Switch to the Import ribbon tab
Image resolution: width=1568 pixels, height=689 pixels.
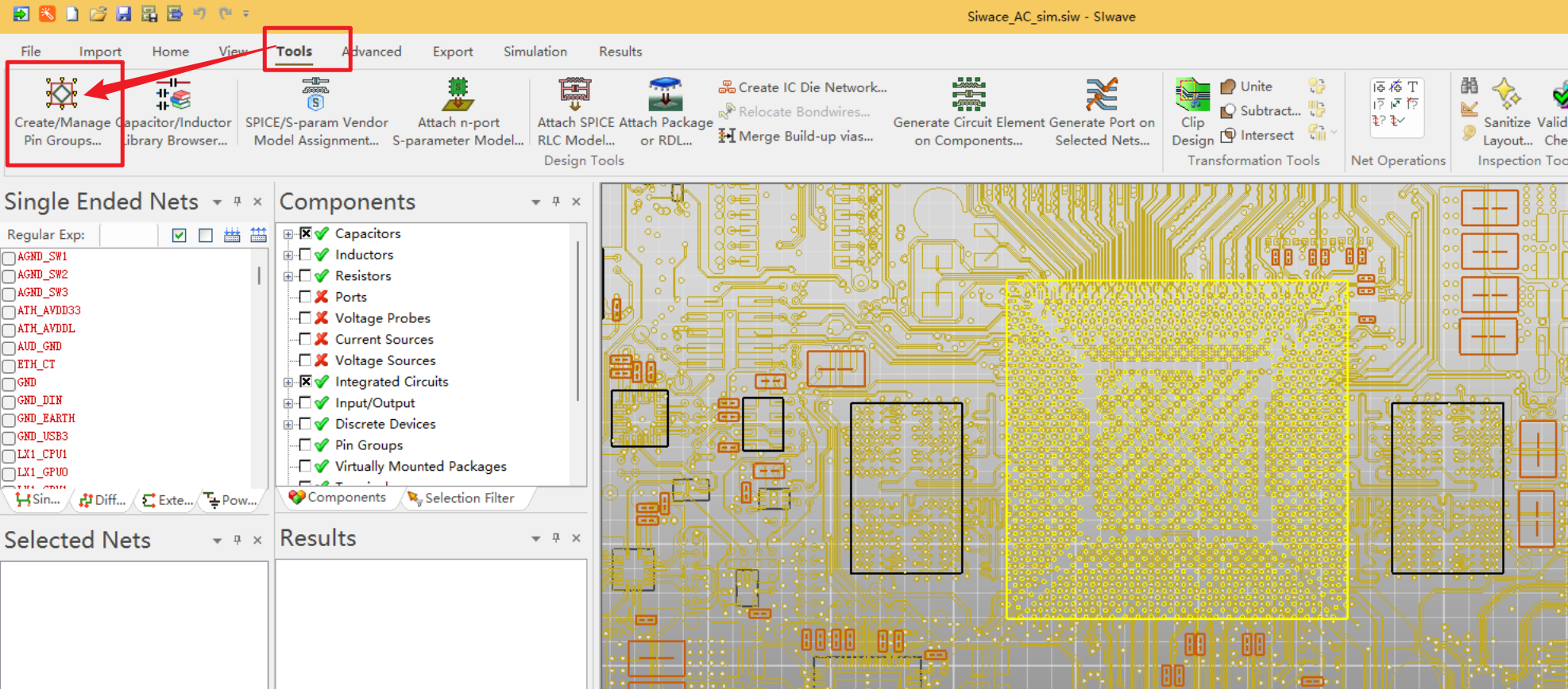point(100,52)
